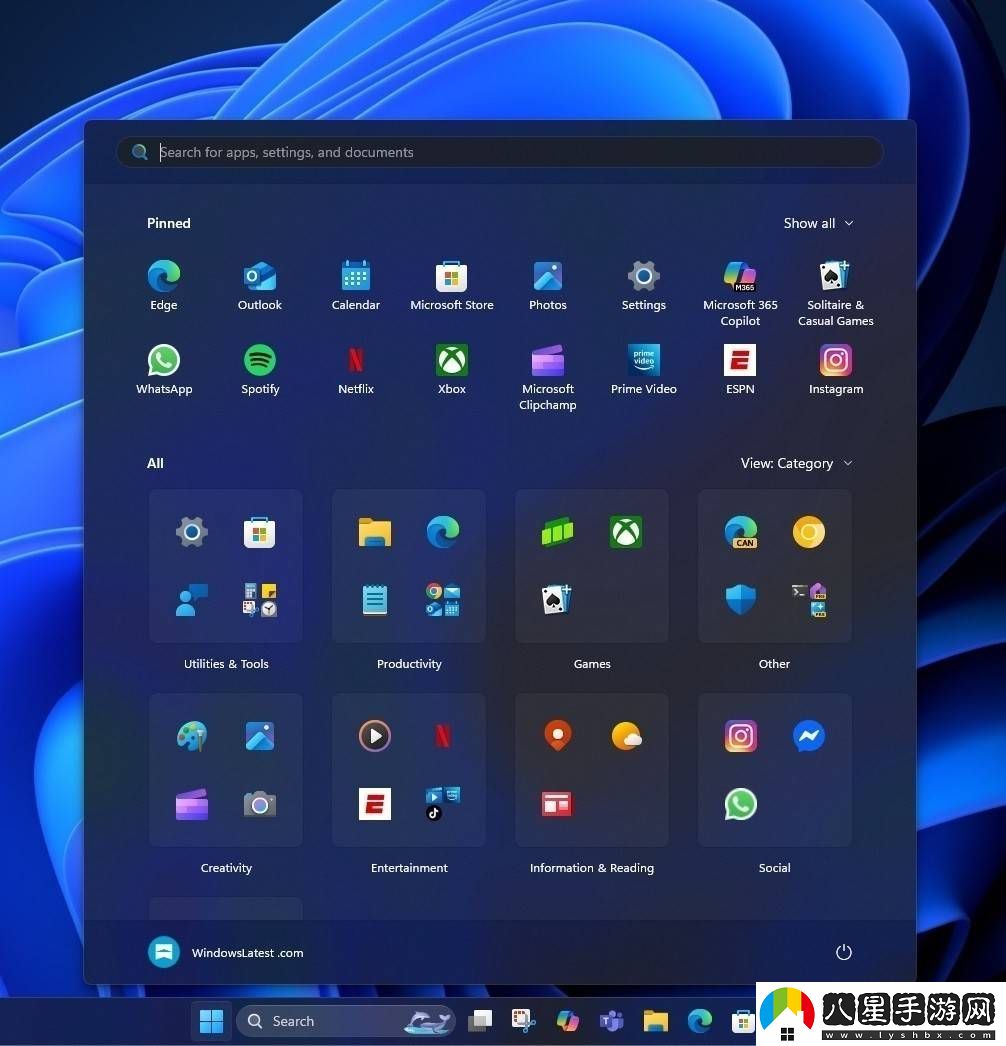1006x1046 pixels.
Task: Click the search apps input field
Action: pos(499,152)
